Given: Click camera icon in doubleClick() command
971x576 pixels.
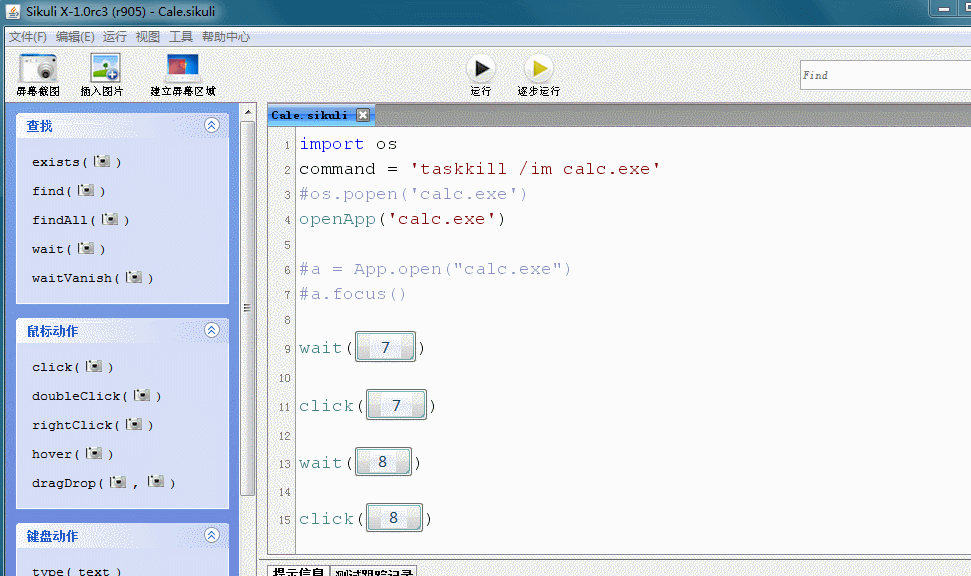Looking at the screenshot, I should (x=142, y=396).
